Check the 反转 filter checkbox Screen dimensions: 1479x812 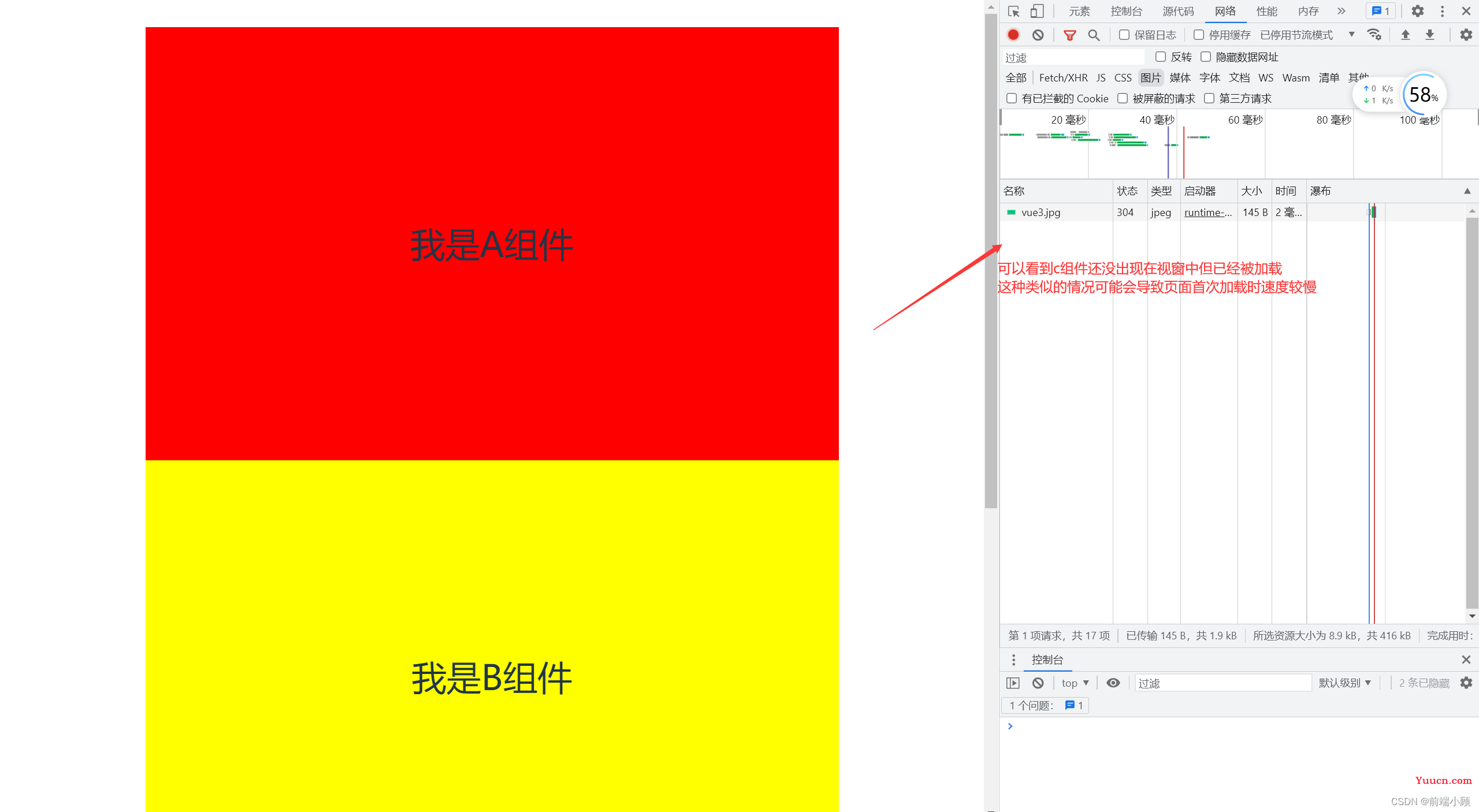1161,57
